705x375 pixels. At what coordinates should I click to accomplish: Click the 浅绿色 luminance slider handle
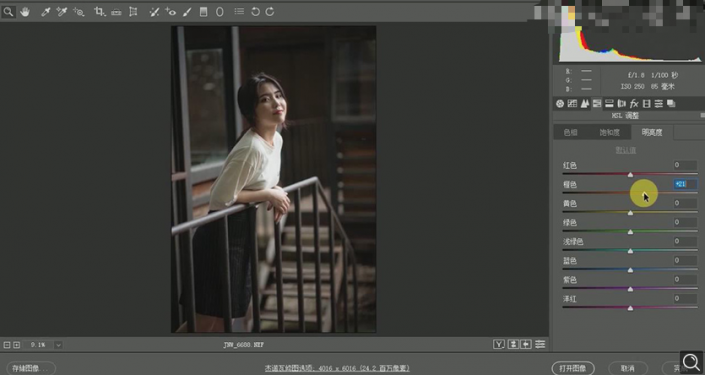[630, 251]
